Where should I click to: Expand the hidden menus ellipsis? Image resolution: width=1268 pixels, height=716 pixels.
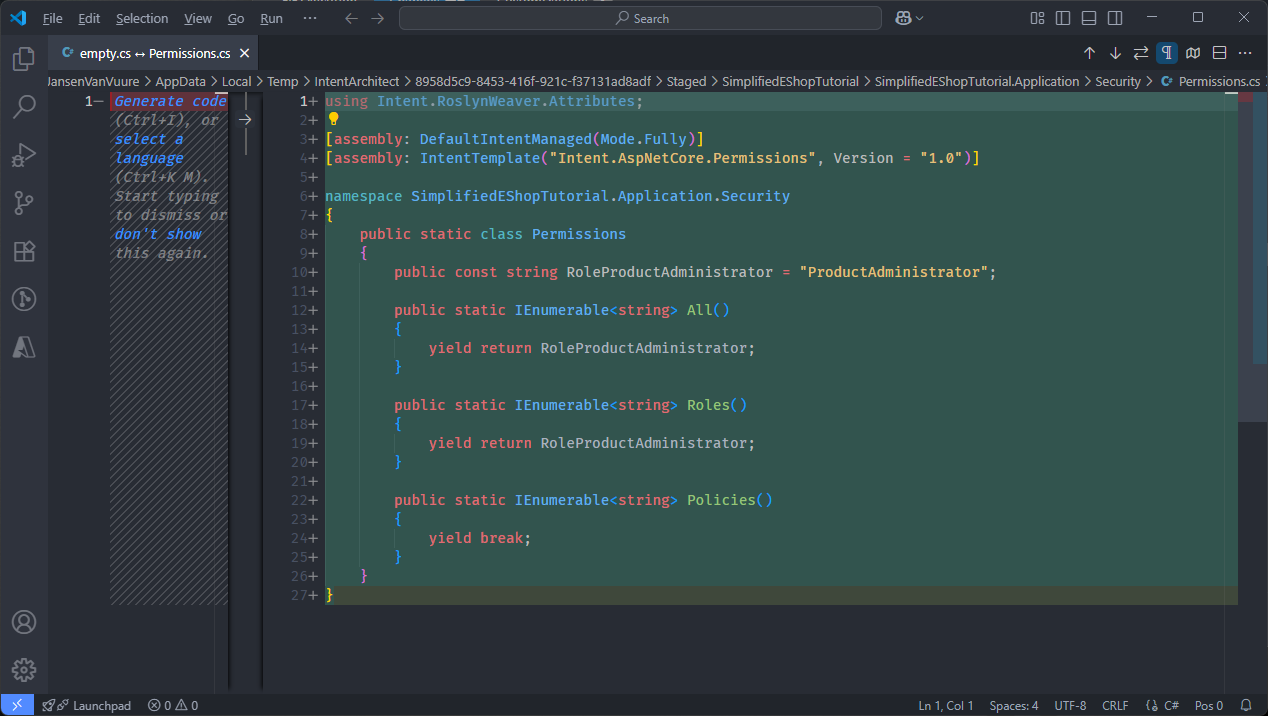tap(310, 18)
